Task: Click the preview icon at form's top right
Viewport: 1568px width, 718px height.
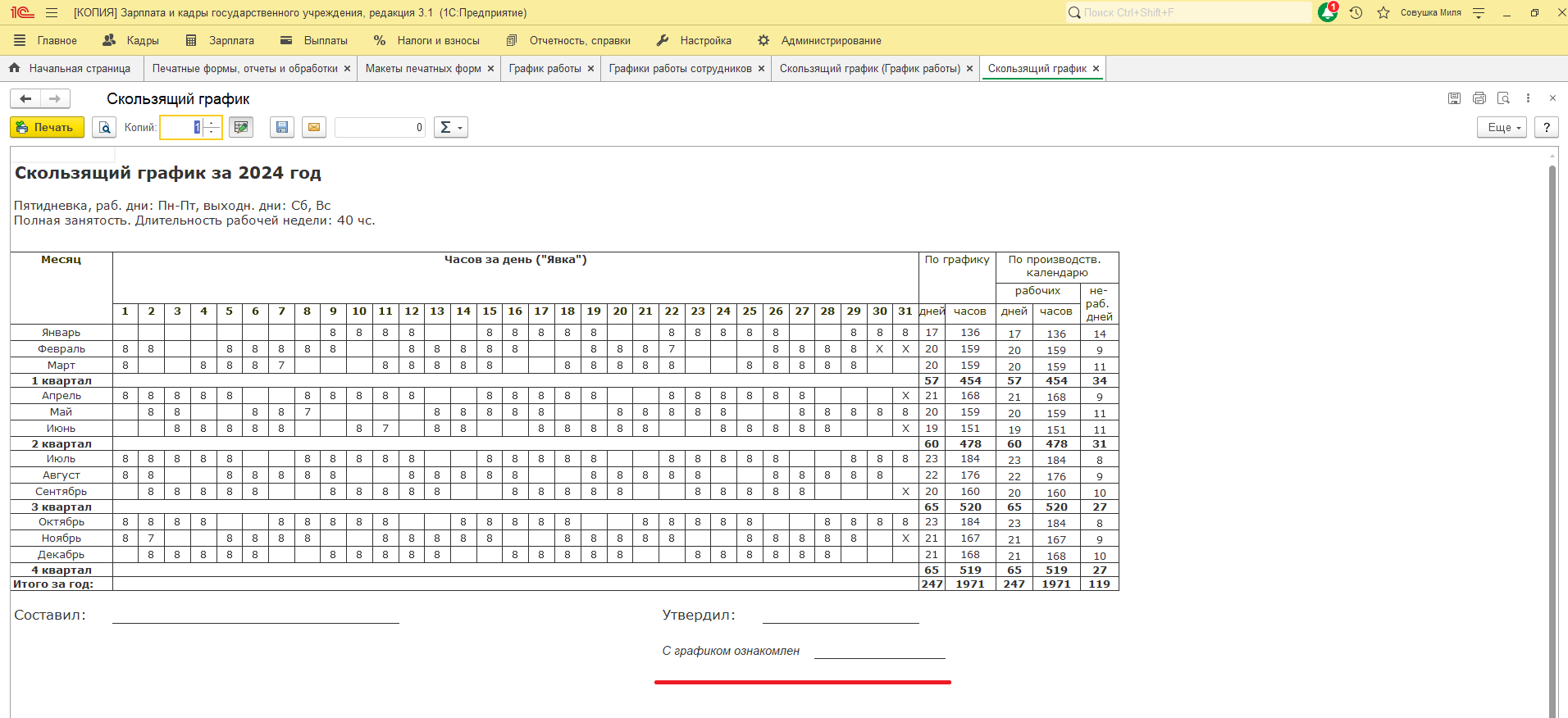Action: (x=1503, y=98)
